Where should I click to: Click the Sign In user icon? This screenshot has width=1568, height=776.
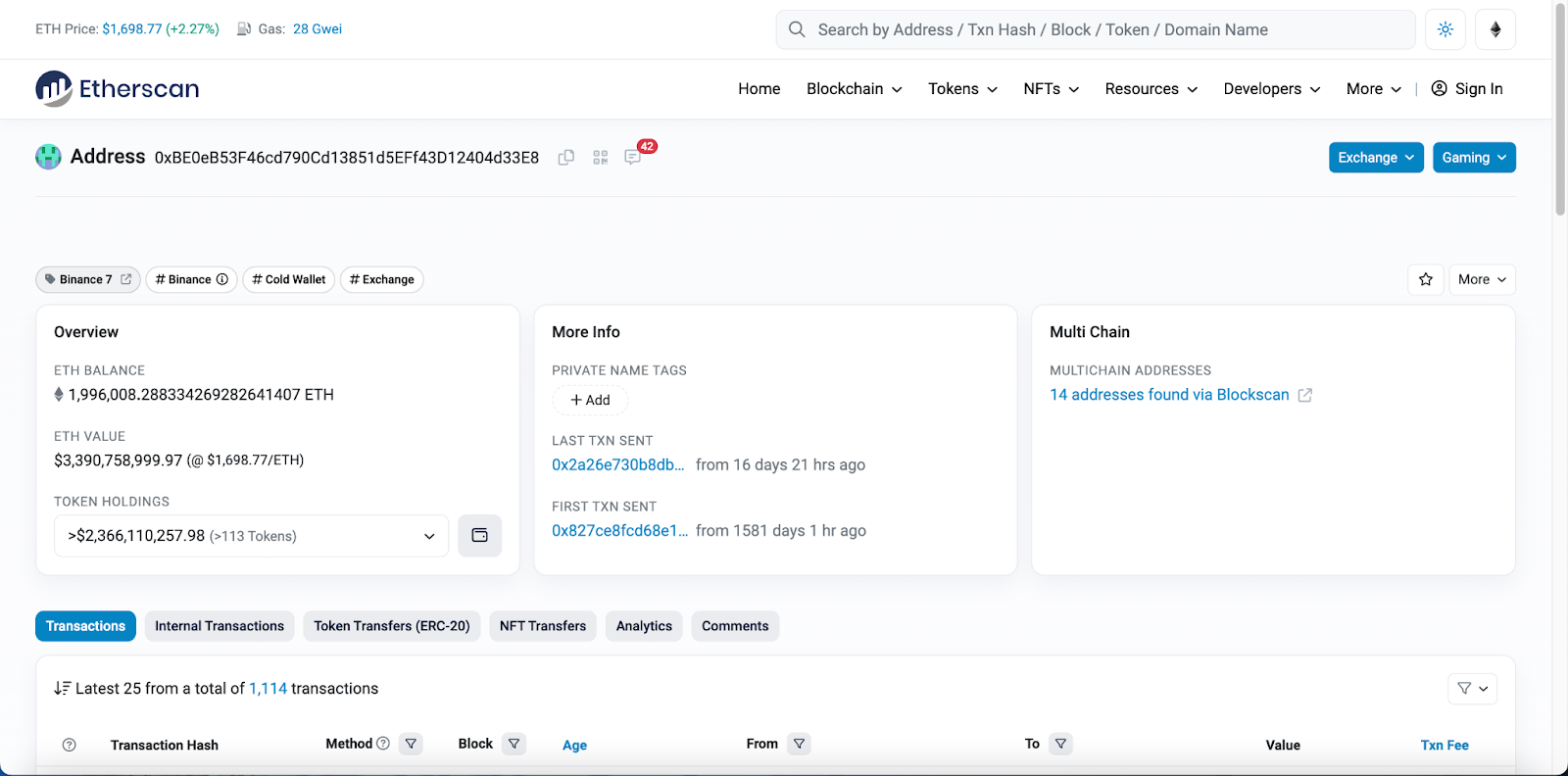tap(1440, 88)
